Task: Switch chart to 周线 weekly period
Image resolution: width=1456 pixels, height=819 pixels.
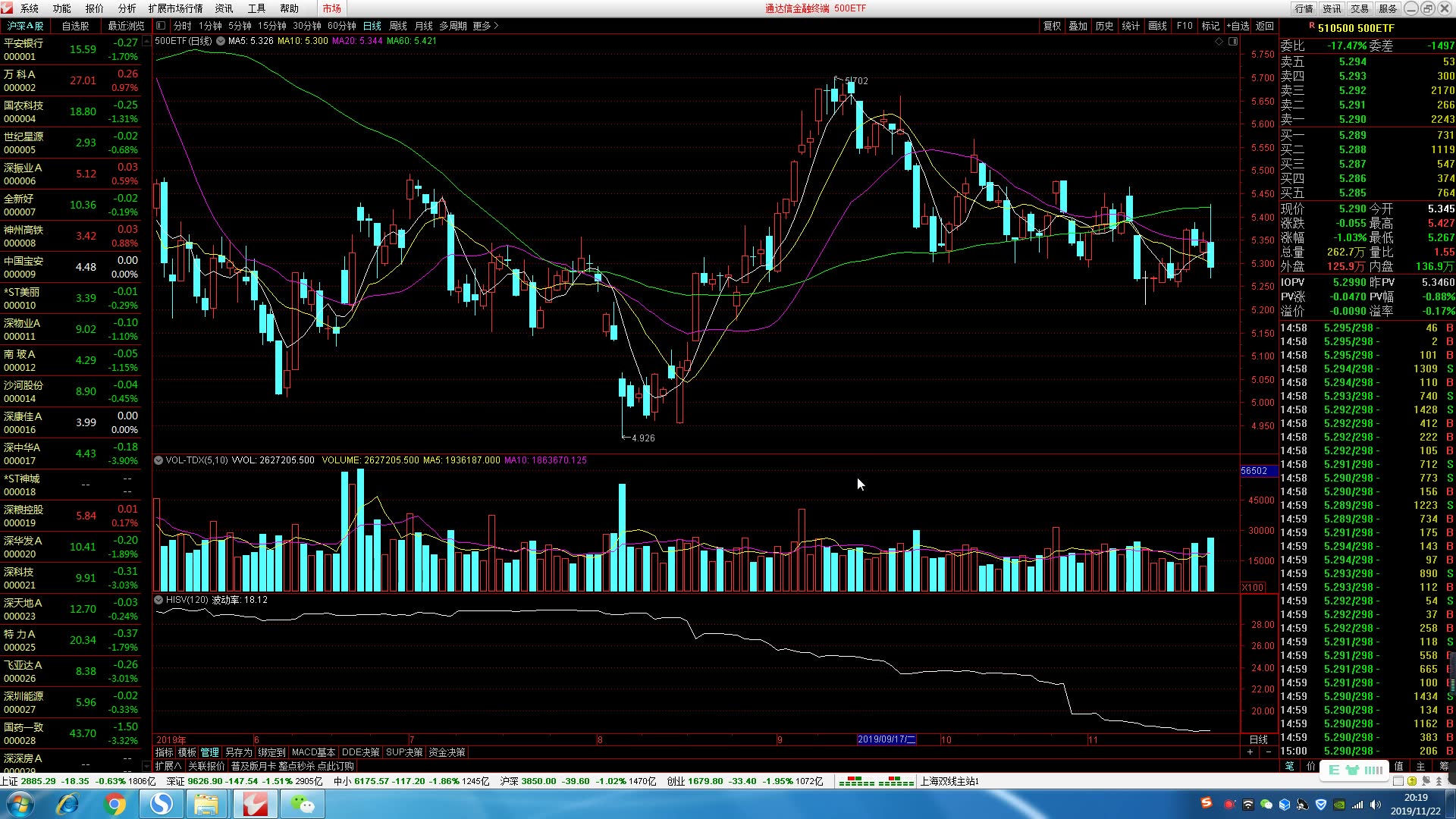Action: 398,26
